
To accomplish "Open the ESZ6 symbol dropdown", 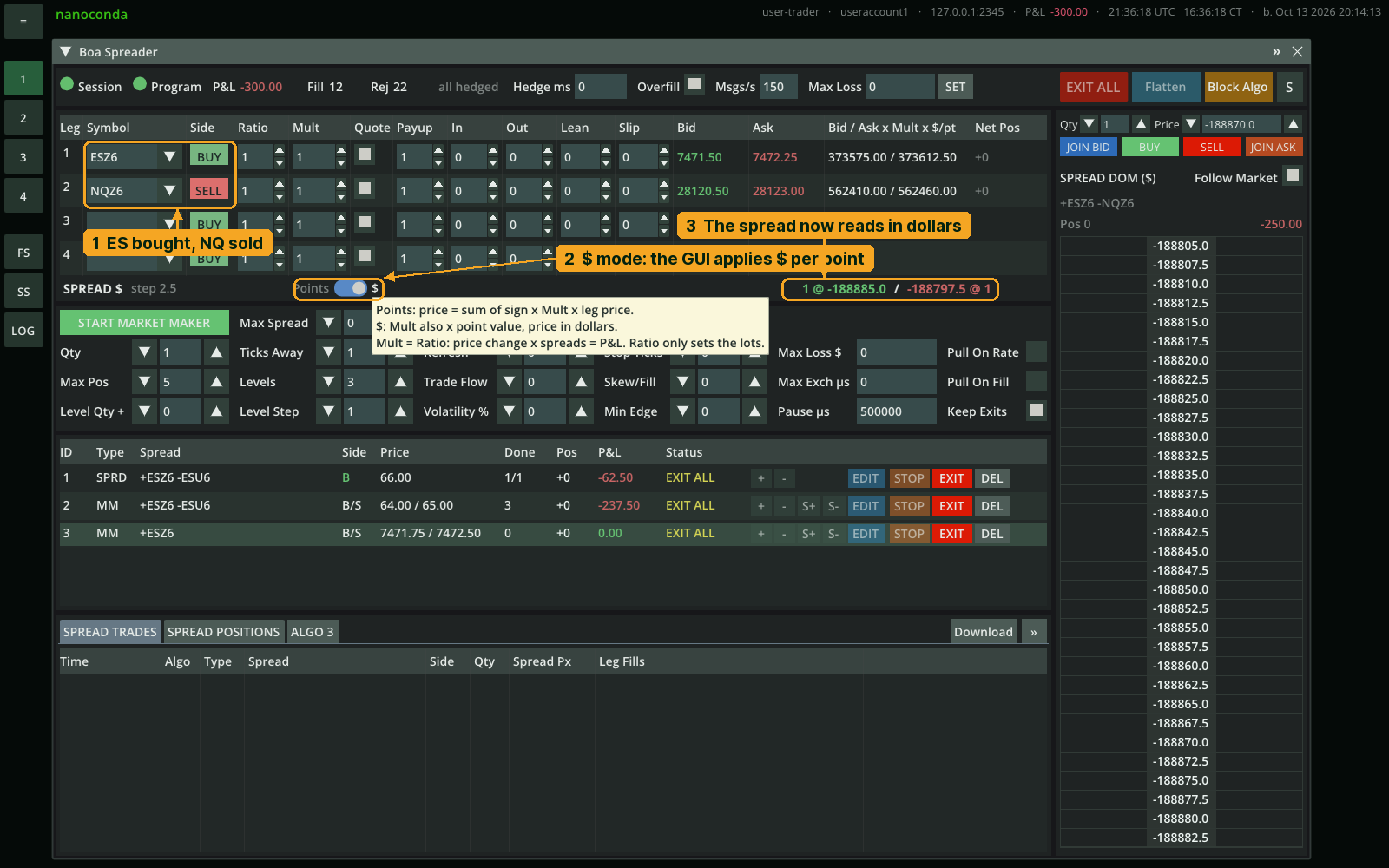I will [169, 157].
